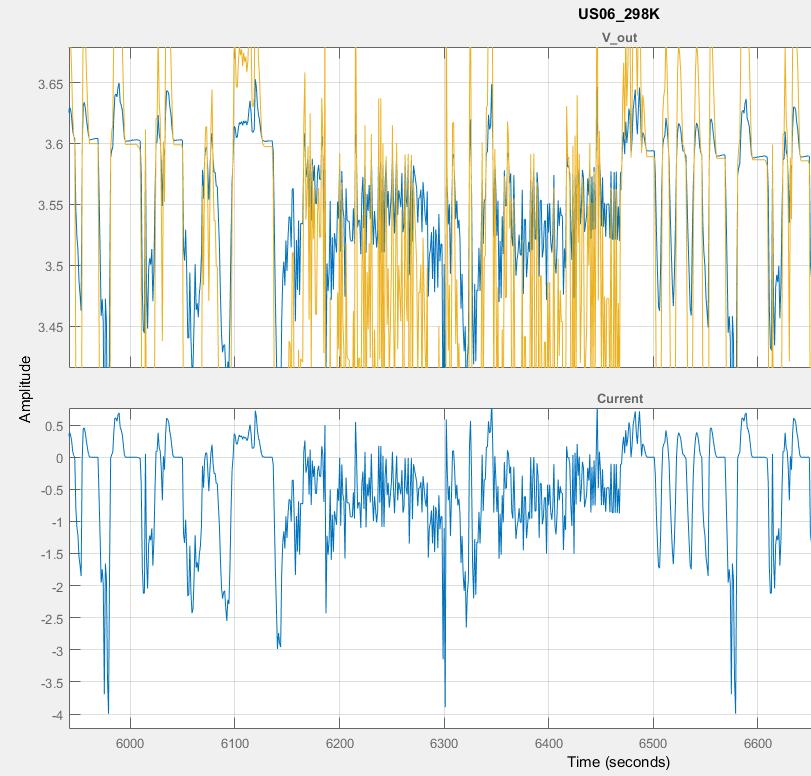The image size is (811, 776).
Task: Click the 3.45 tick label on V_out axis
Action: tap(51, 327)
